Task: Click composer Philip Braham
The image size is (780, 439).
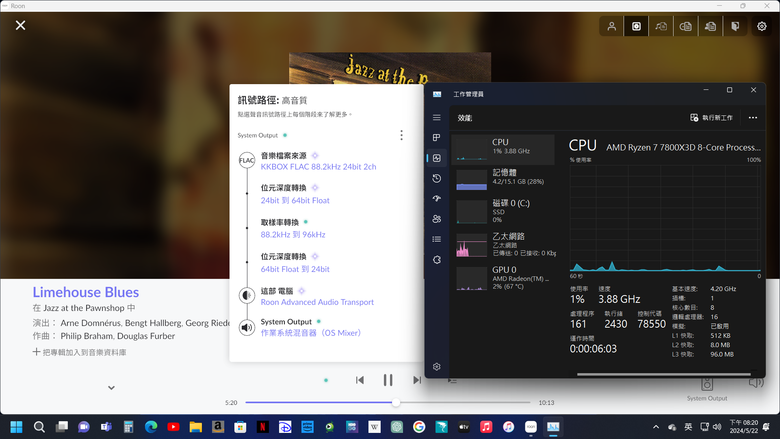Action: (x=87, y=336)
